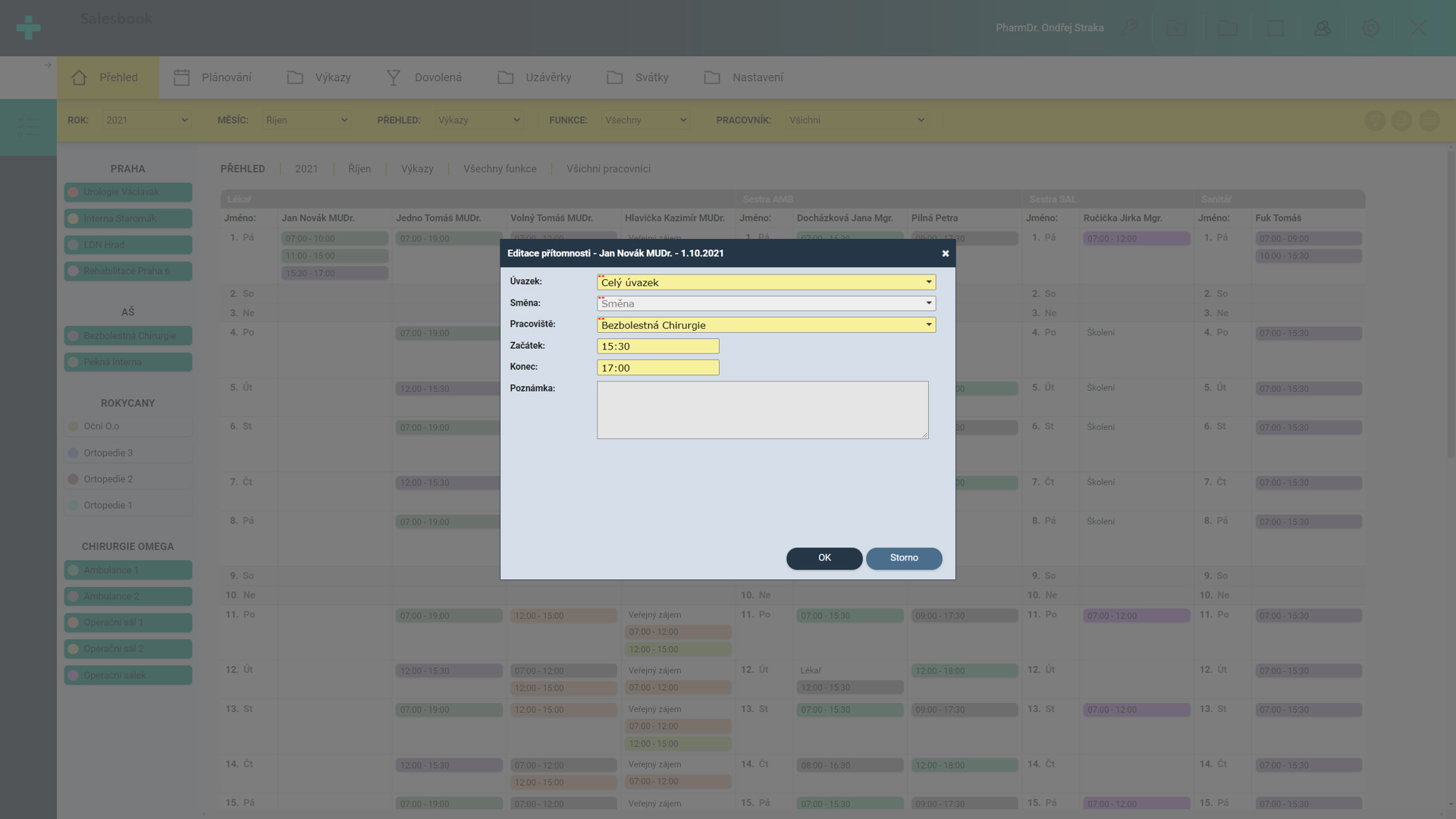Close the Editace přítomnosti dialog
Screen dimensions: 1456x819
(x=945, y=253)
